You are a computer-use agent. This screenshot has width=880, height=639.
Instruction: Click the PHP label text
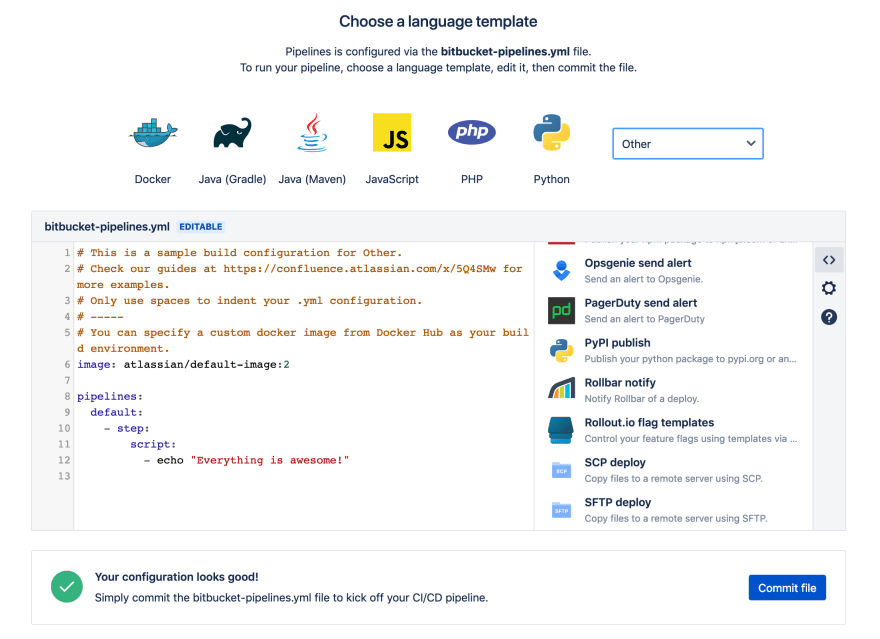tap(471, 179)
